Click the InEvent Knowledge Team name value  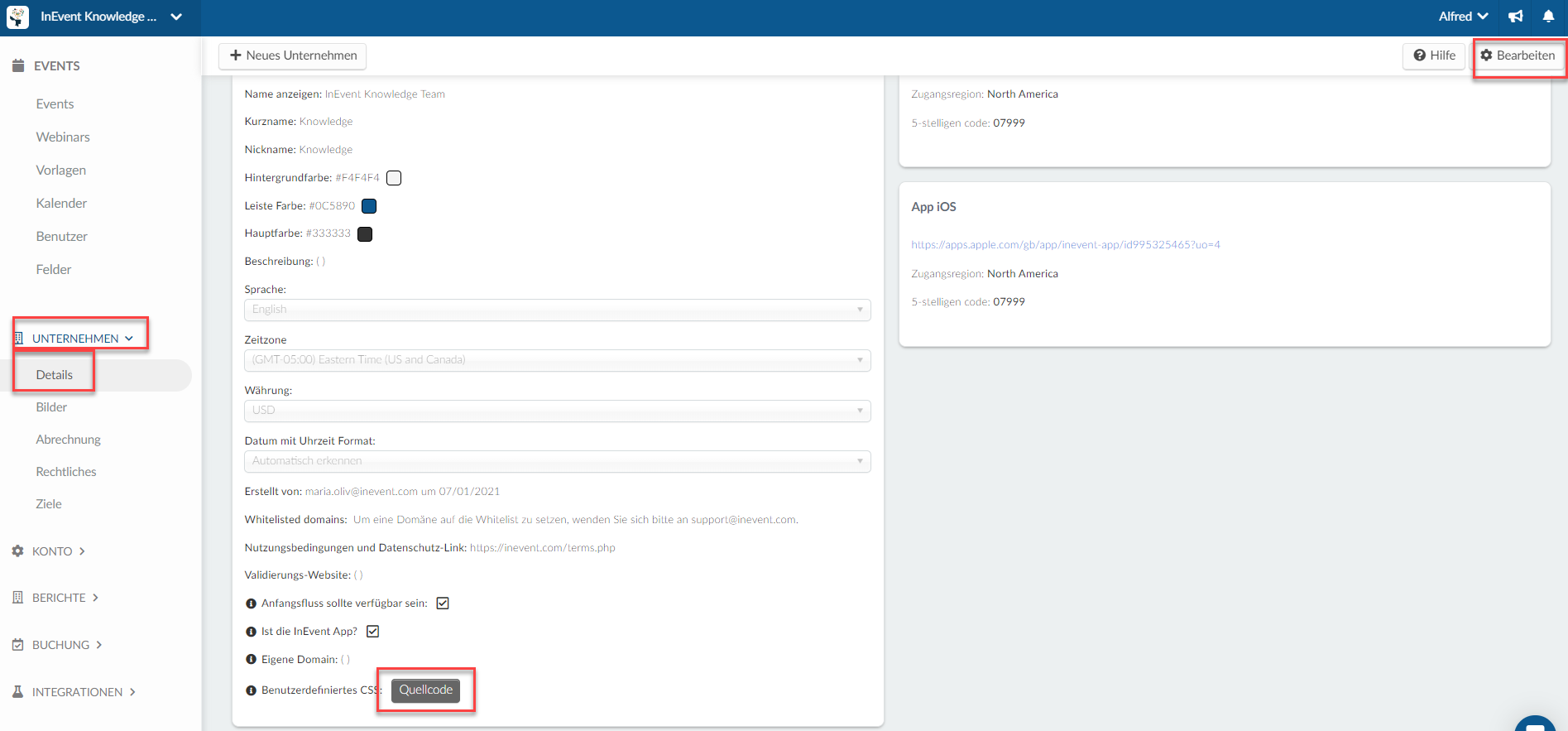(x=385, y=94)
